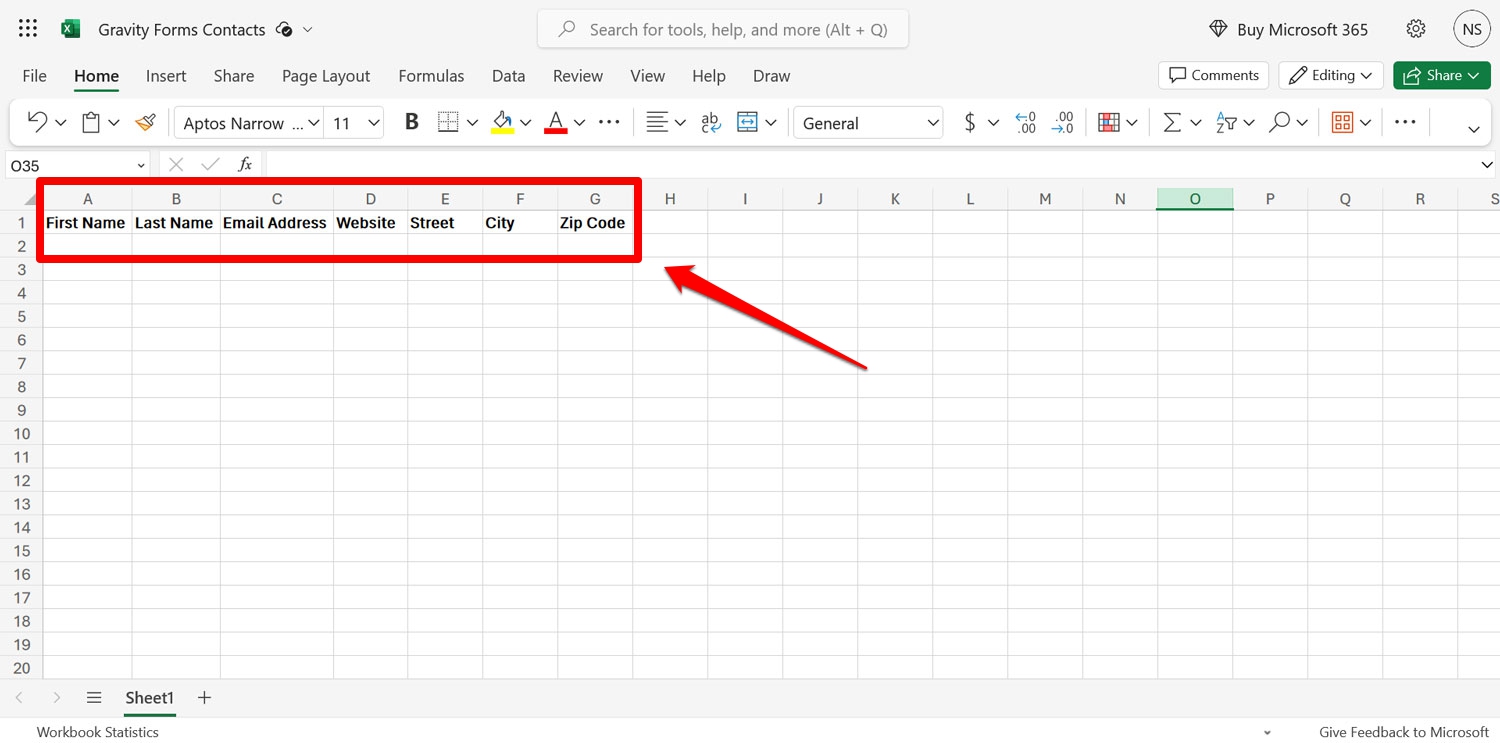The height and width of the screenshot is (743, 1500).
Task: Select the Sheet1 tab
Action: point(150,698)
